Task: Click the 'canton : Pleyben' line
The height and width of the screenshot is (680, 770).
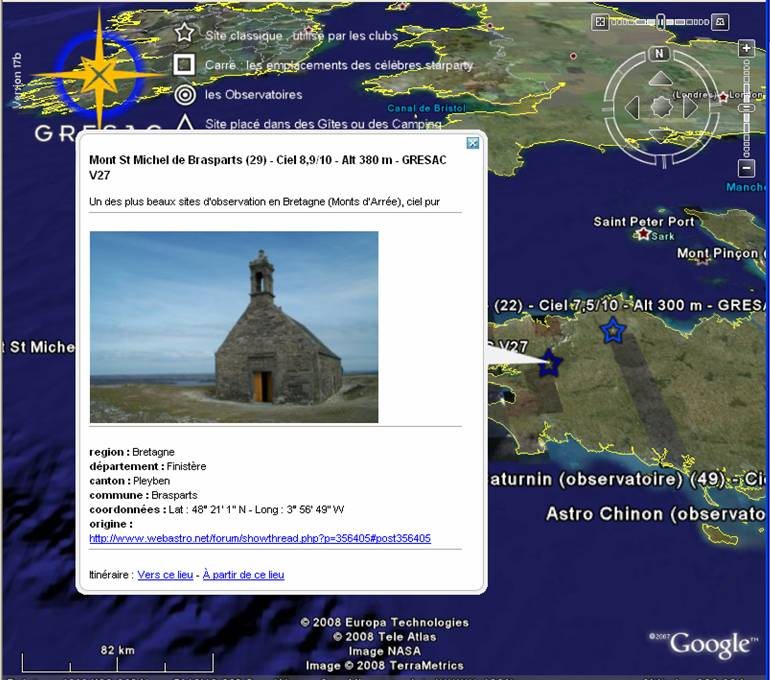Action: tap(130, 481)
